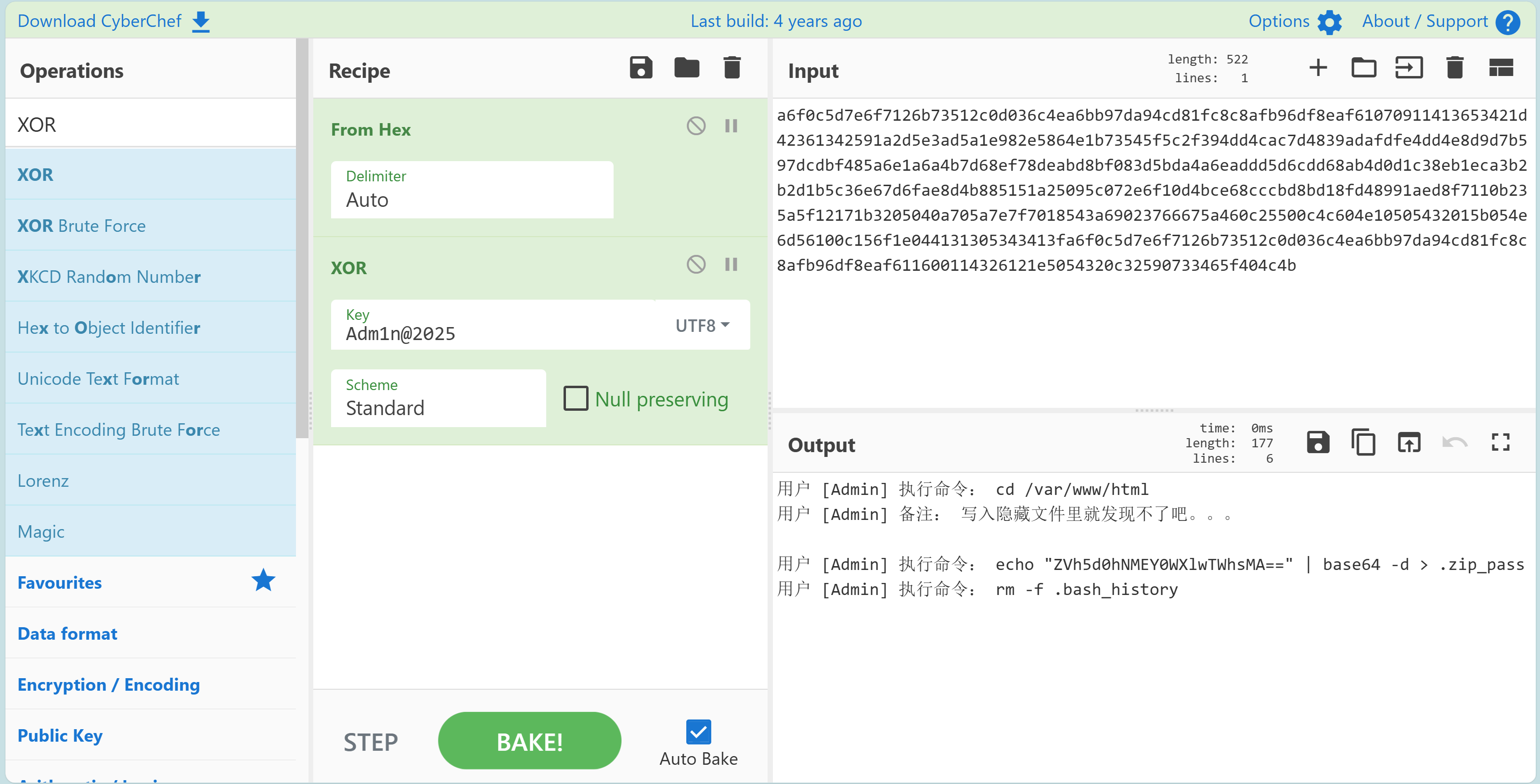Expand the Delimiter Auto dropdown
The image size is (1540, 784).
tap(472, 190)
